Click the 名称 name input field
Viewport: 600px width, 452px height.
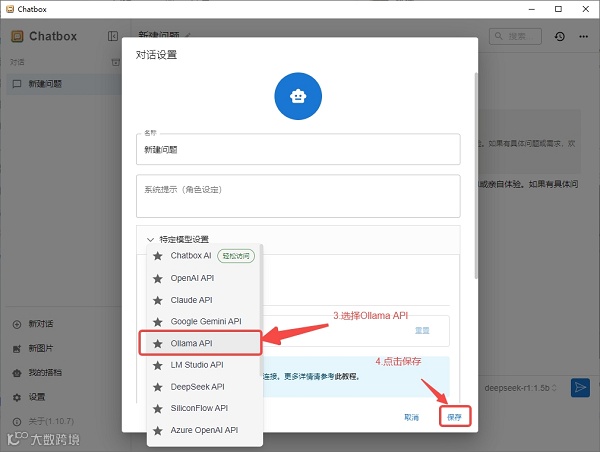(298, 149)
